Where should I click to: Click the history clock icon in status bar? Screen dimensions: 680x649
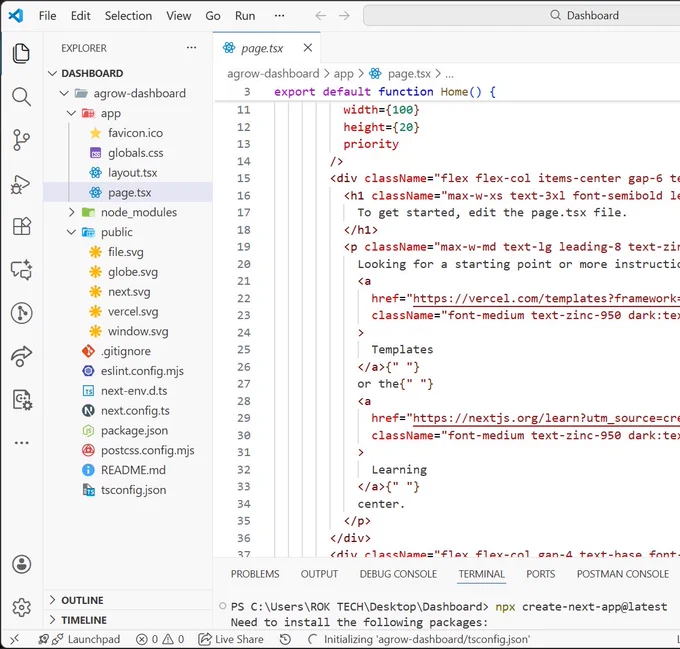(285, 639)
